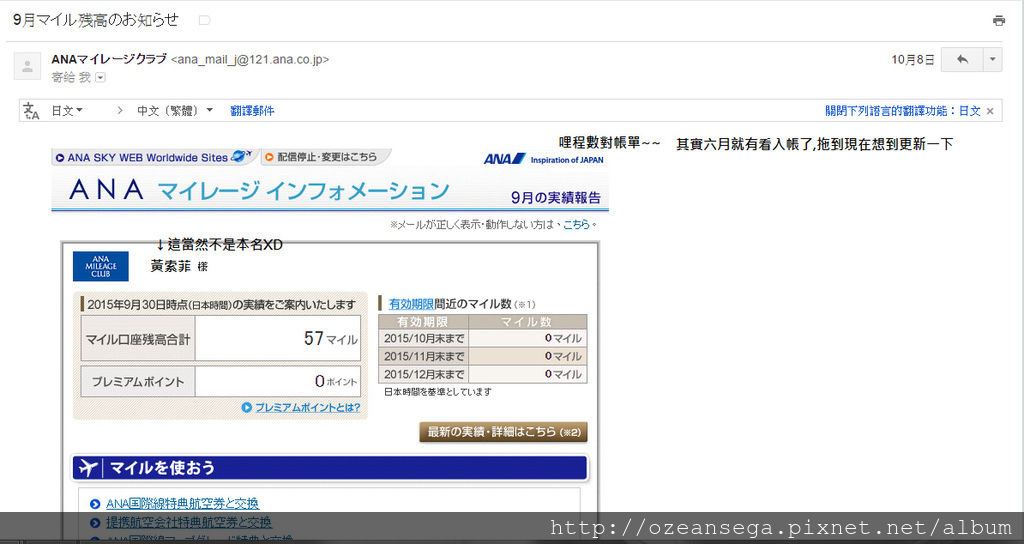Image resolution: width=1024 pixels, height=544 pixels.
Task: Click the ANA Mileage Club logo
Action: [101, 266]
